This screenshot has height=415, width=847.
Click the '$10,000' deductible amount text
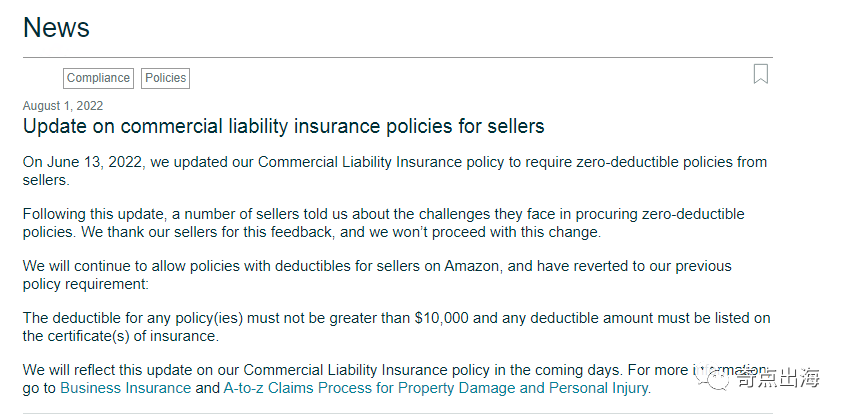(441, 318)
